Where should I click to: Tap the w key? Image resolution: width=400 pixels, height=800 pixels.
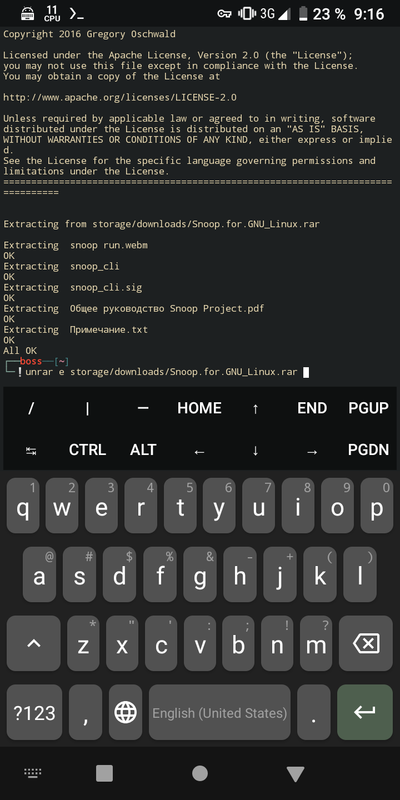pos(62,506)
